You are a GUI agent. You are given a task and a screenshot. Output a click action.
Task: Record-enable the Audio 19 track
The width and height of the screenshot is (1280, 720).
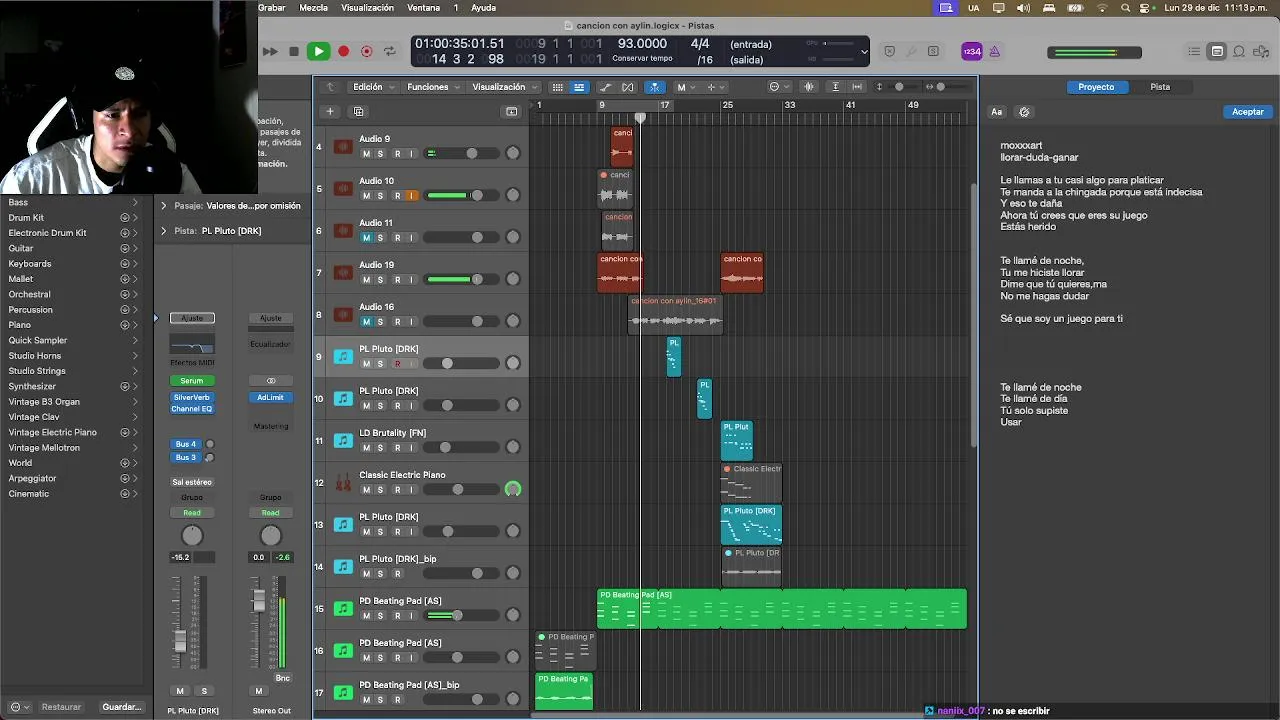click(397, 280)
